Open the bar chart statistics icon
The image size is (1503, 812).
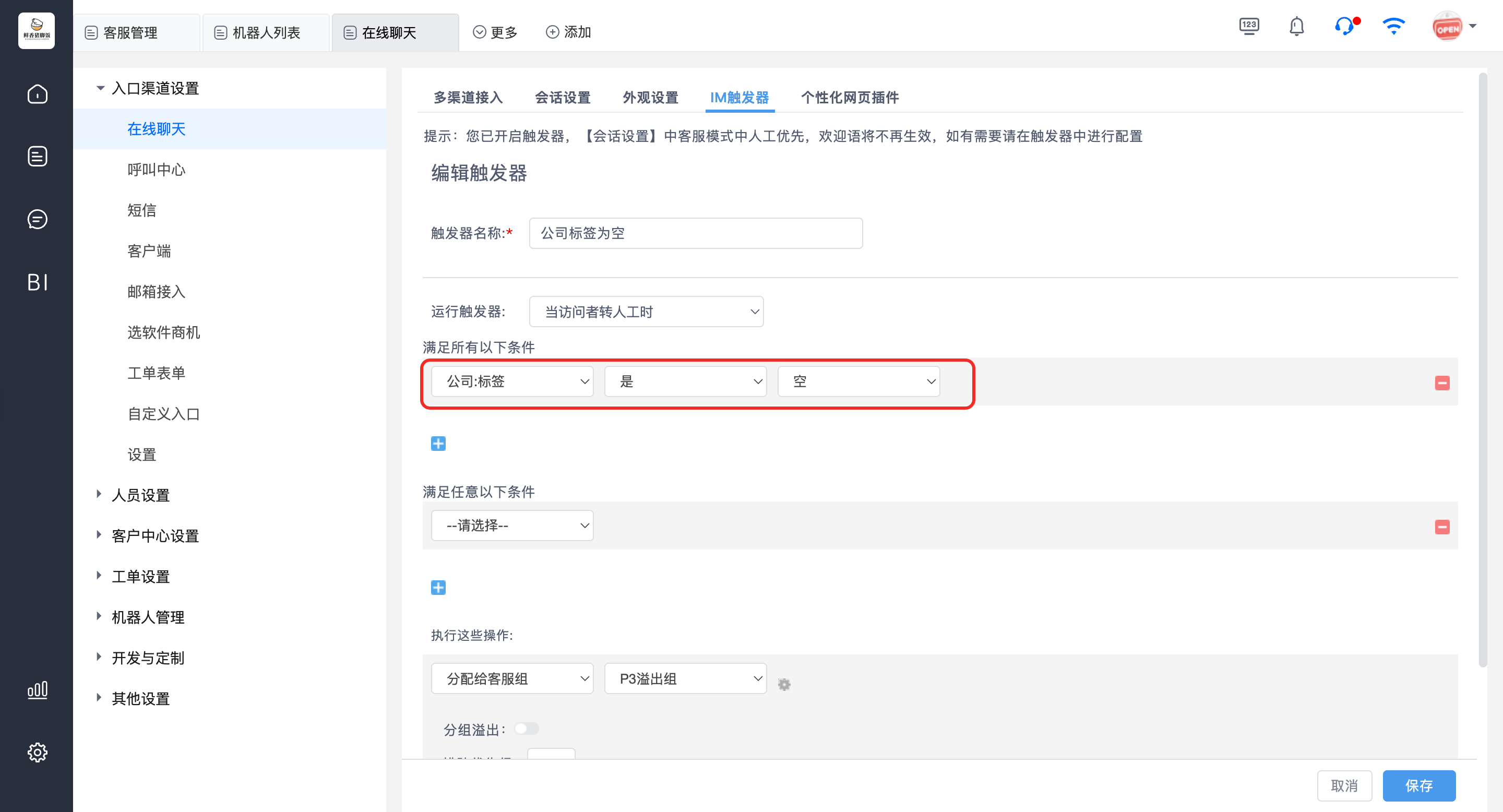coord(38,690)
